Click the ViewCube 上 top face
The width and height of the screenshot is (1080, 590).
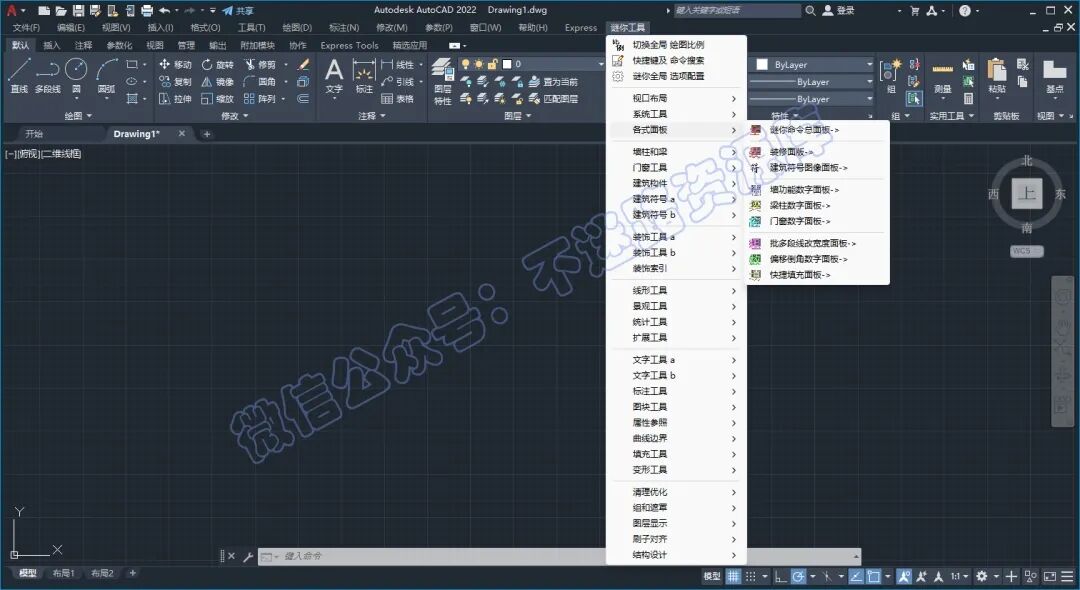(1027, 193)
